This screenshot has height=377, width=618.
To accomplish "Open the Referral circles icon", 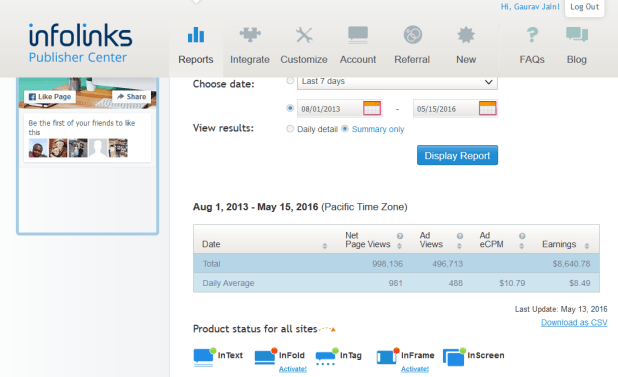I will tap(413, 35).
